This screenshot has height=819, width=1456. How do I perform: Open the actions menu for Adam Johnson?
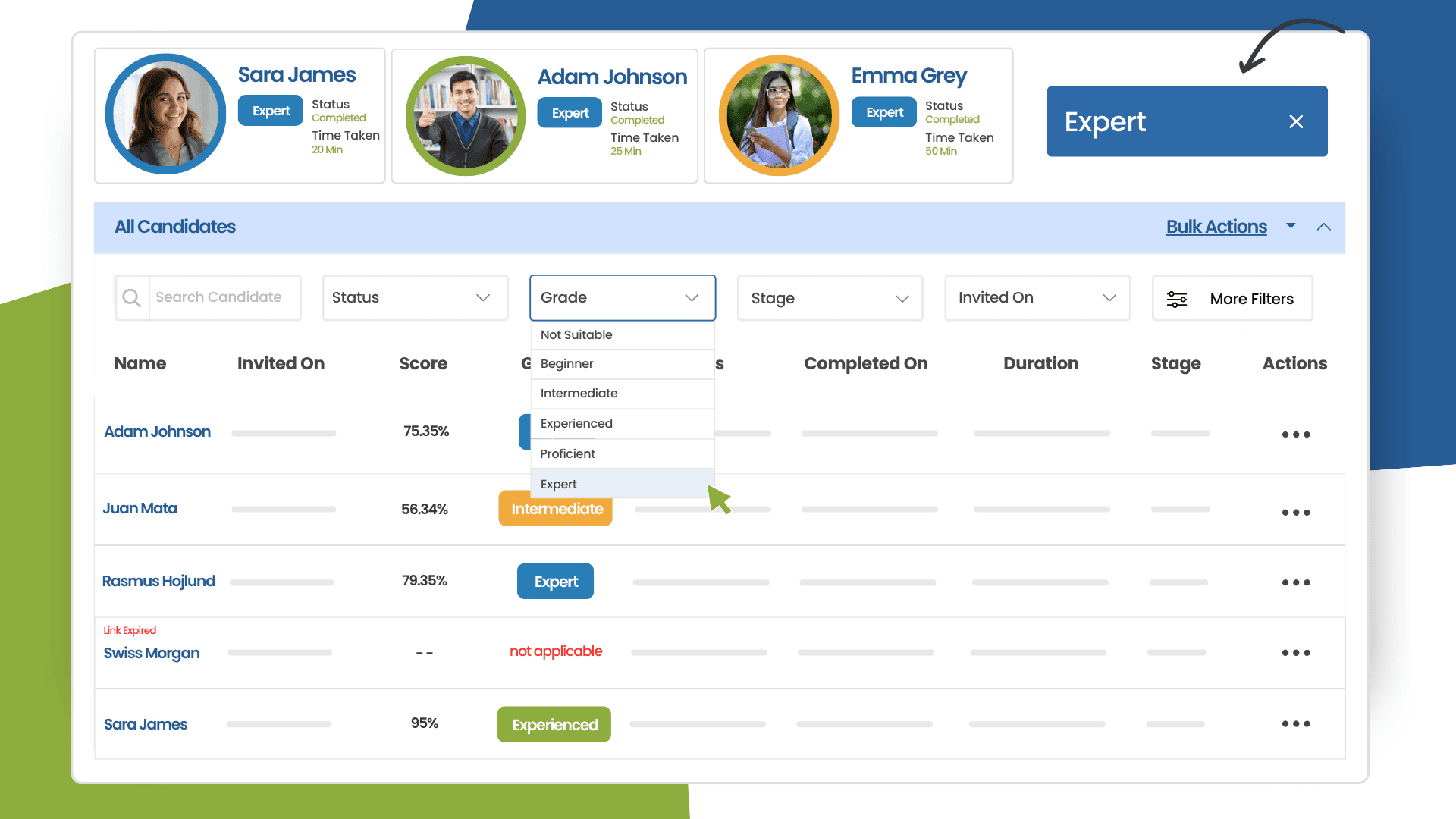1296,434
